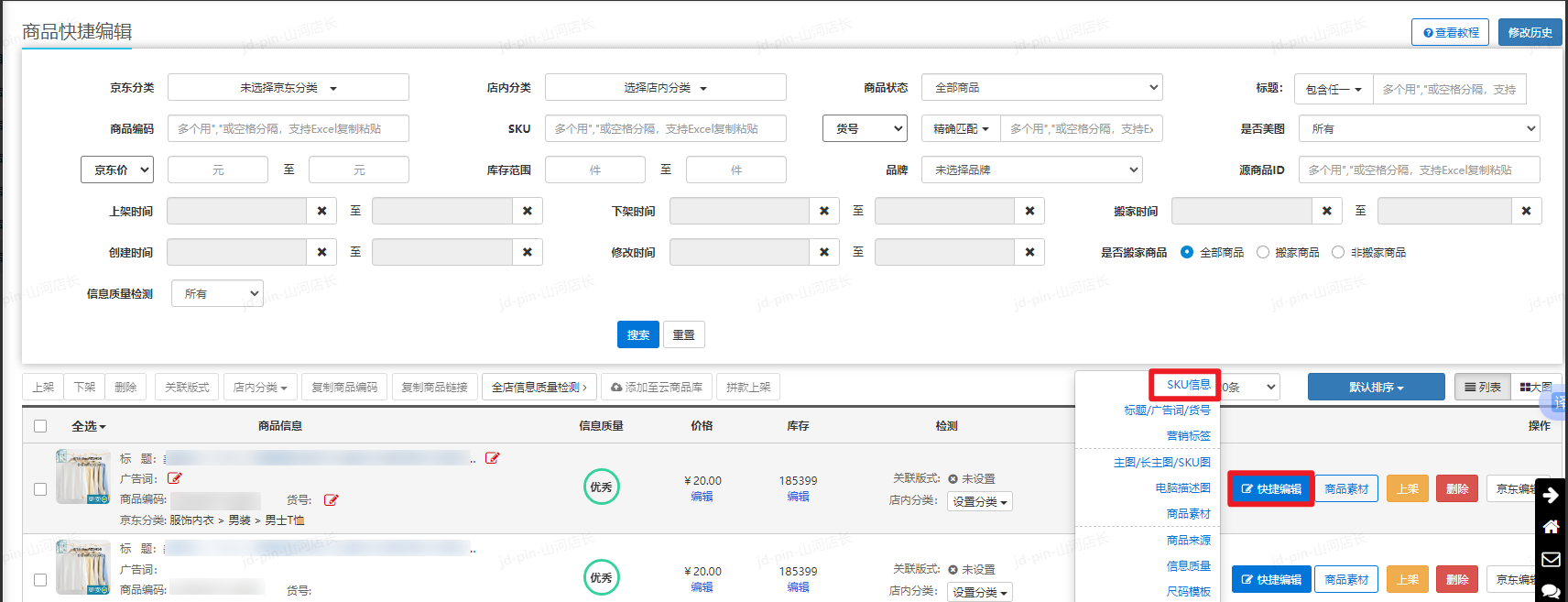Image resolution: width=1568 pixels, height=602 pixels.
Task: Click the first product thumbnail image
Action: 83,476
